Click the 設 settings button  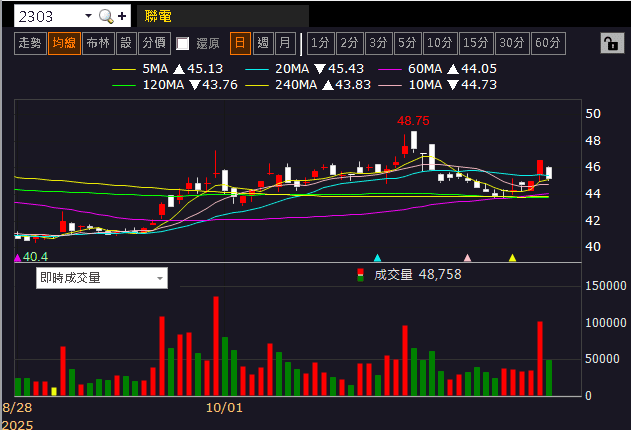125,43
